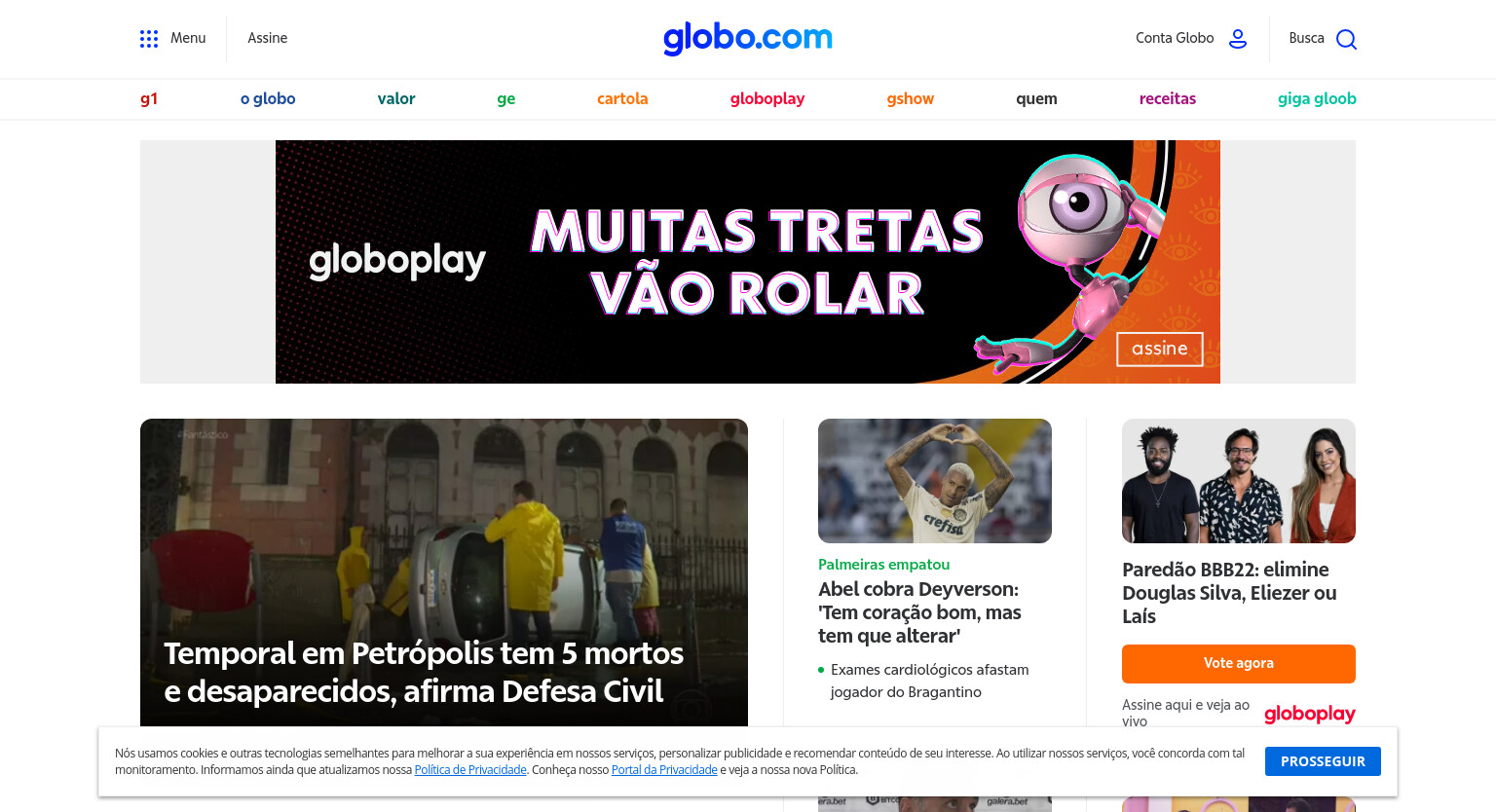The image size is (1496, 812).
Task: Go to the ge sports tab
Action: 506,98
